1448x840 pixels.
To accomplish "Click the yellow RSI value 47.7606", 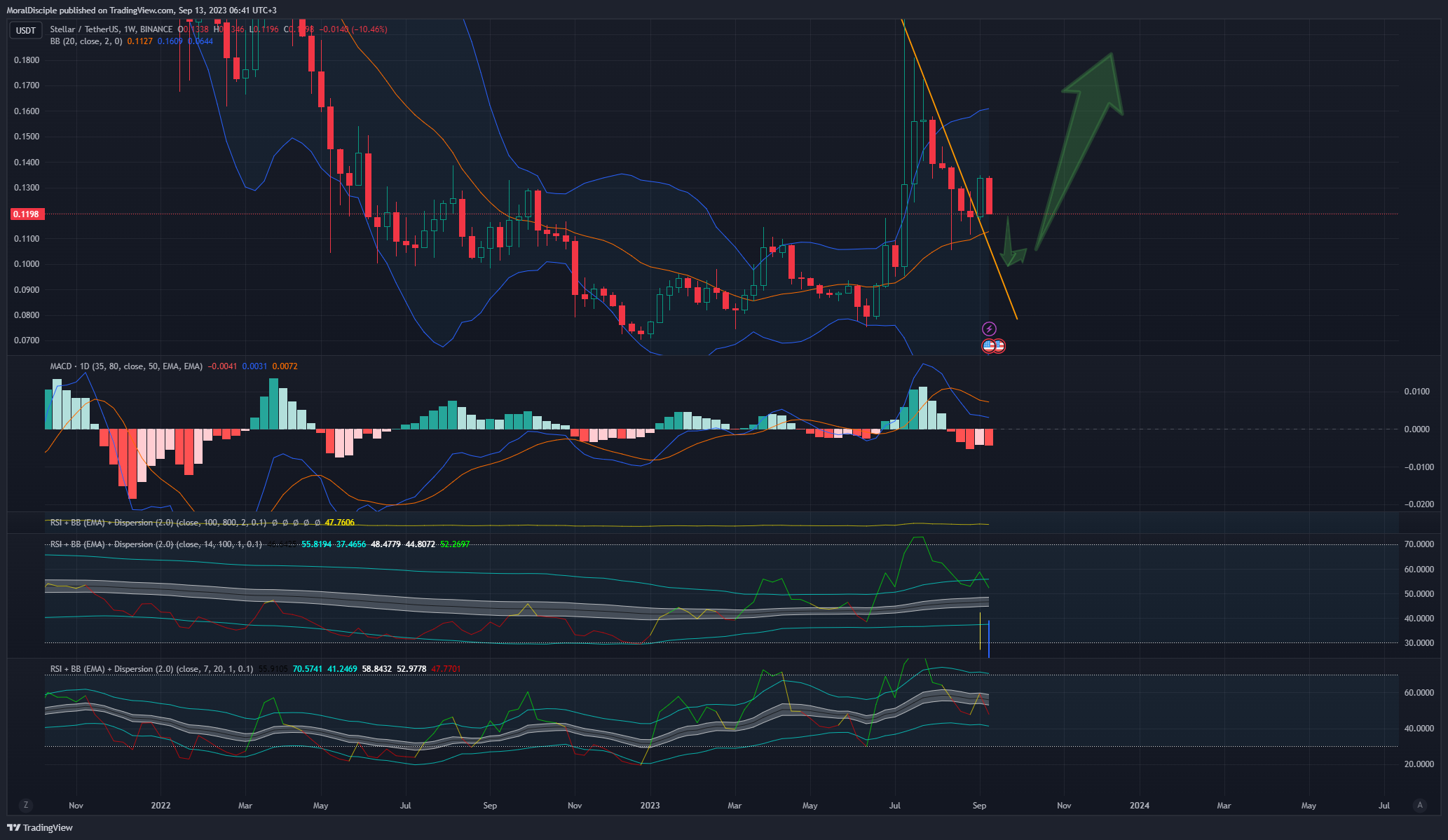I will point(340,523).
